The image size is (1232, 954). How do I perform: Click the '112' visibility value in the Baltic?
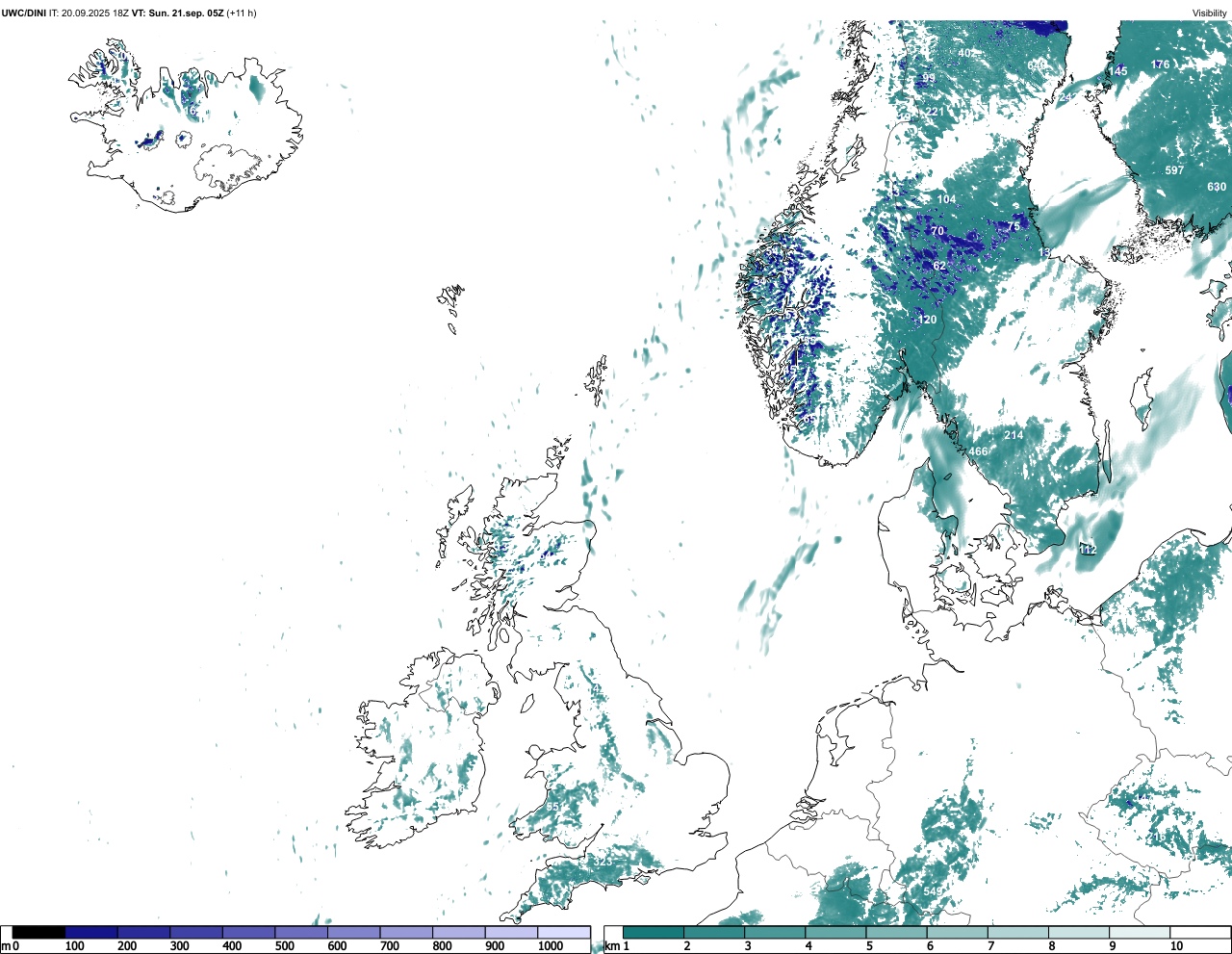coord(1088,550)
